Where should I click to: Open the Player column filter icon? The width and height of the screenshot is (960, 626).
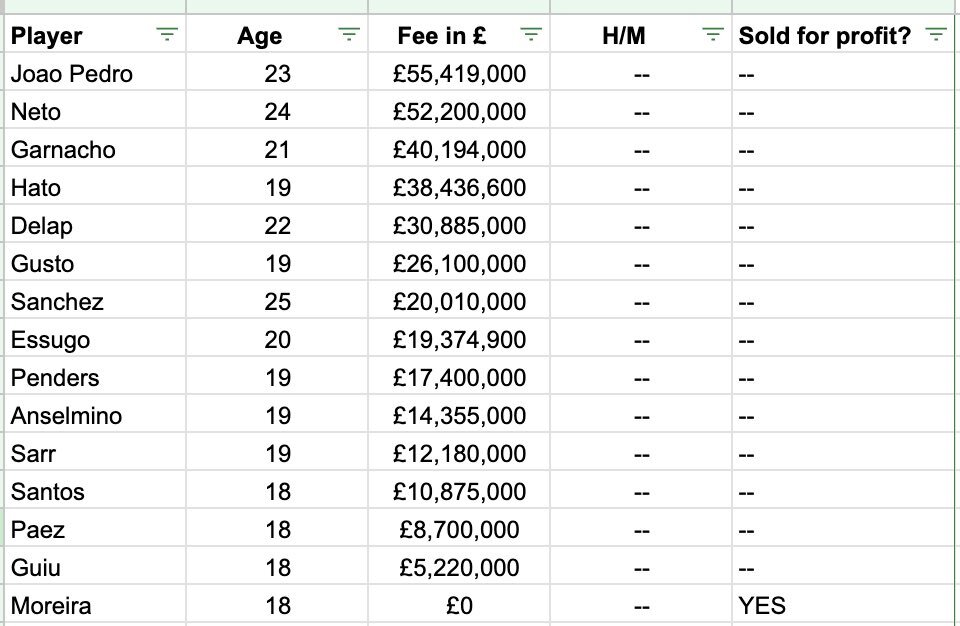(167, 34)
